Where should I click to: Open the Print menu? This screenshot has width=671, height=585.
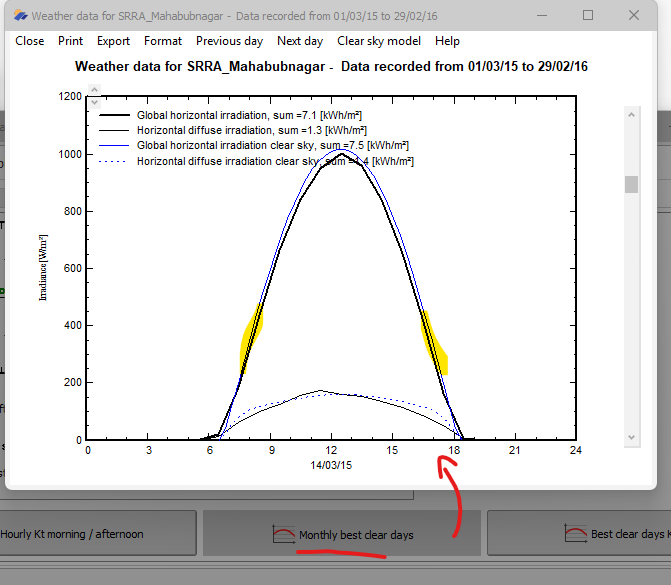pos(70,41)
